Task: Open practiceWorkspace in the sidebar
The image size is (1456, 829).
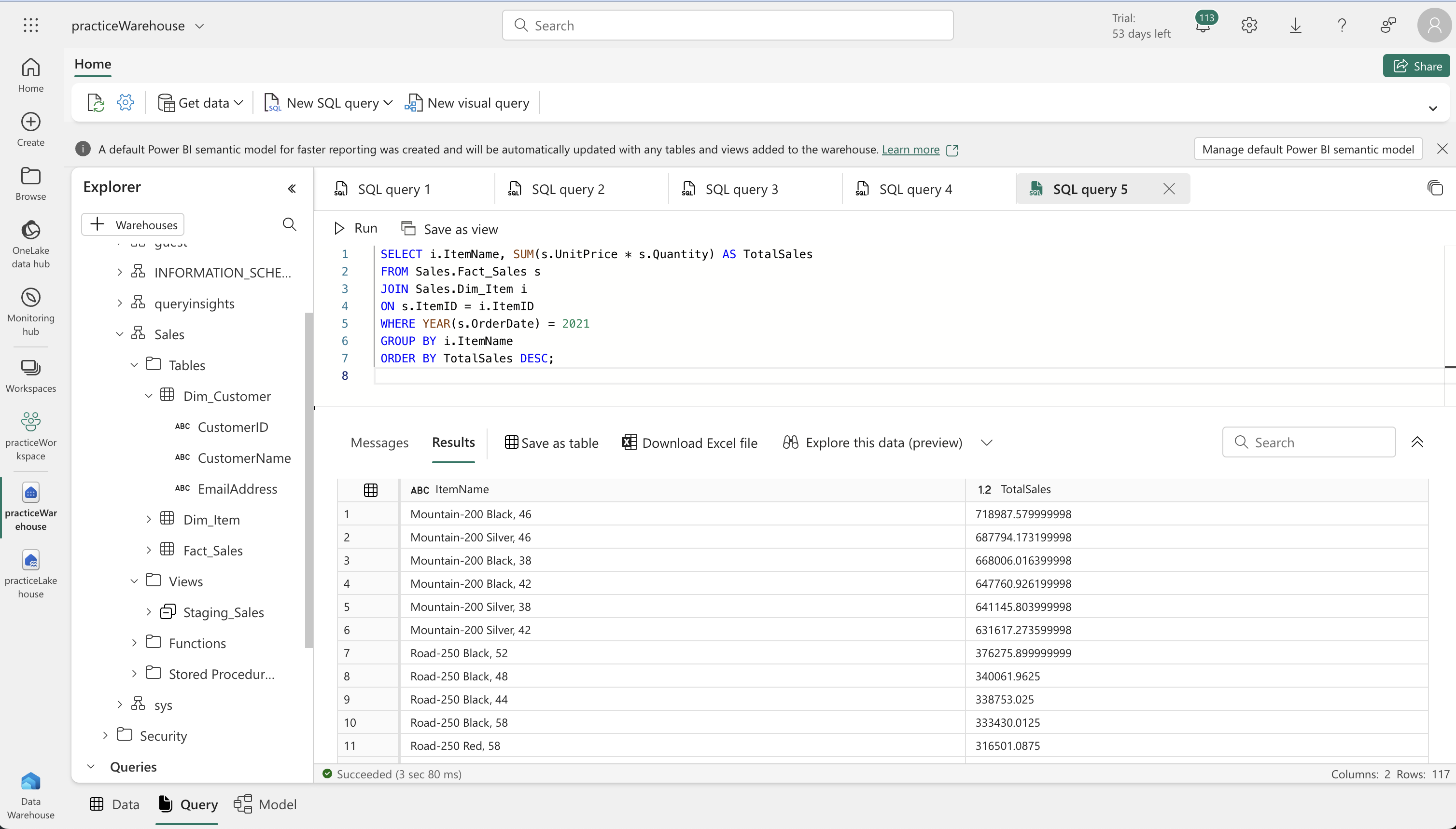Action: pos(31,437)
